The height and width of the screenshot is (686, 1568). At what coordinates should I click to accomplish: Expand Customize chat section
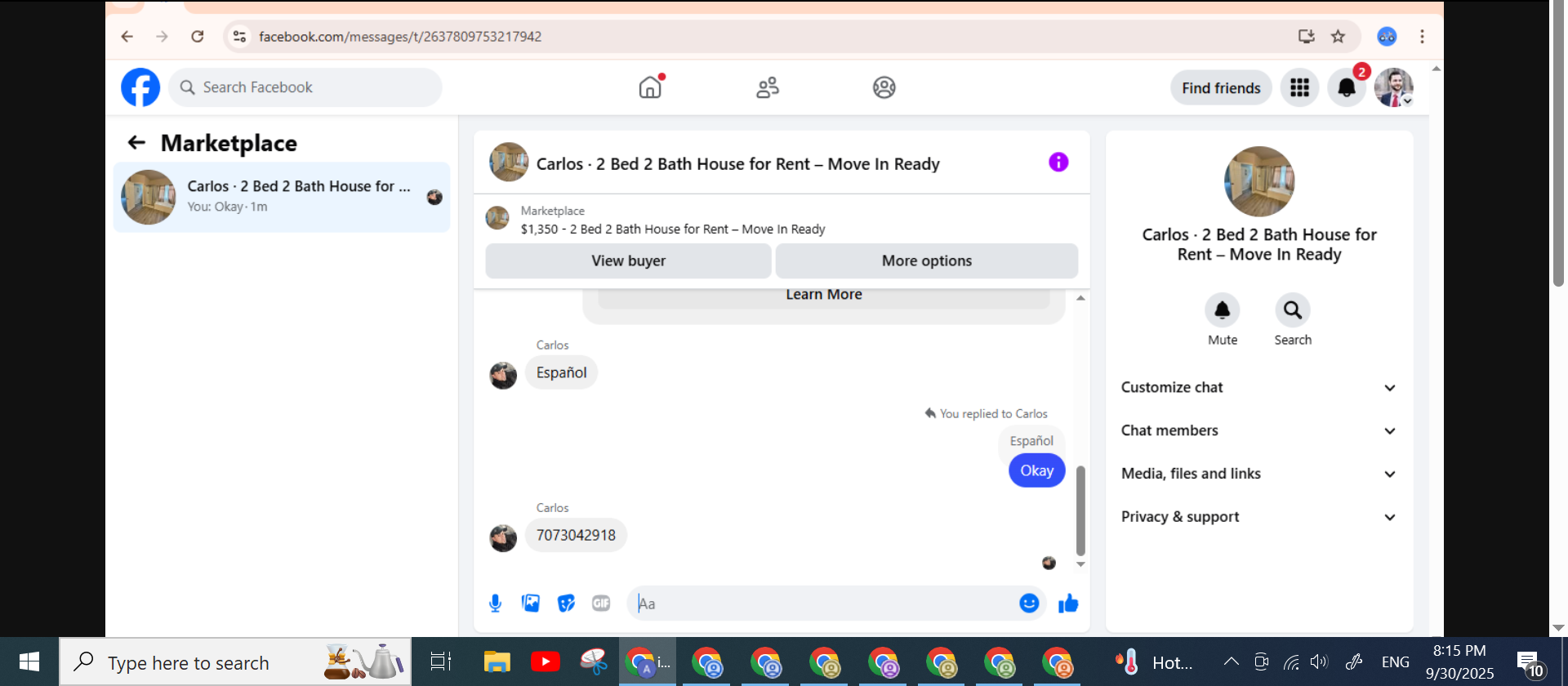tap(1258, 388)
